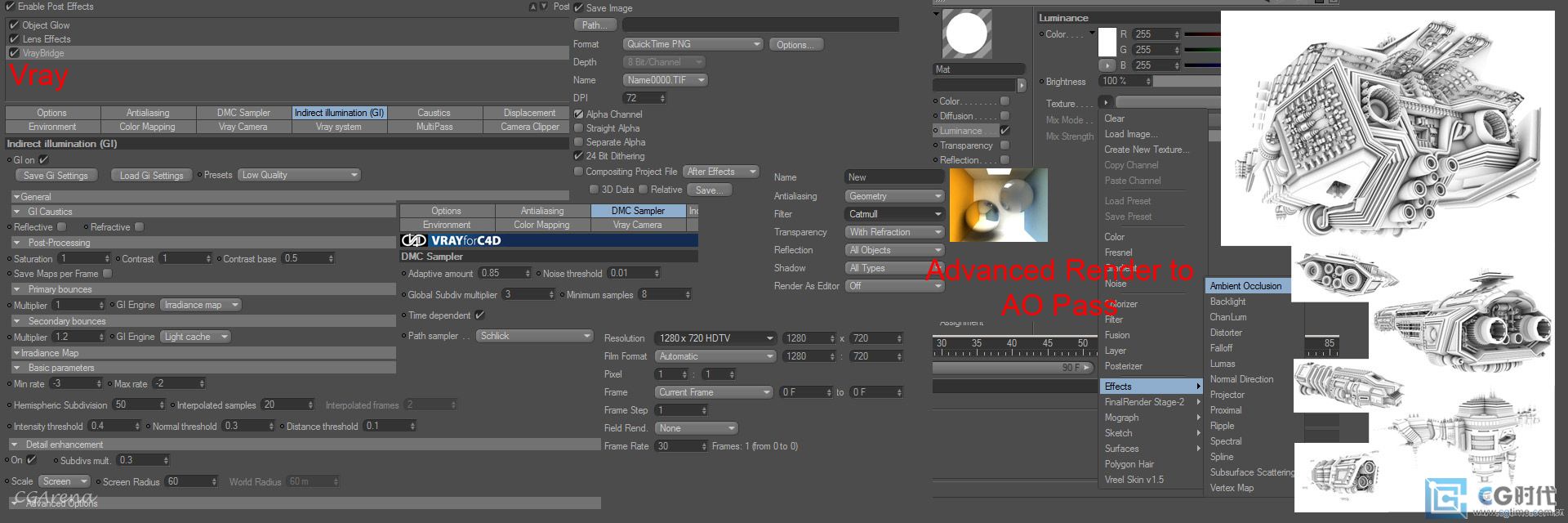
Task: Click the Brightness slider bar
Action: 1187,82
